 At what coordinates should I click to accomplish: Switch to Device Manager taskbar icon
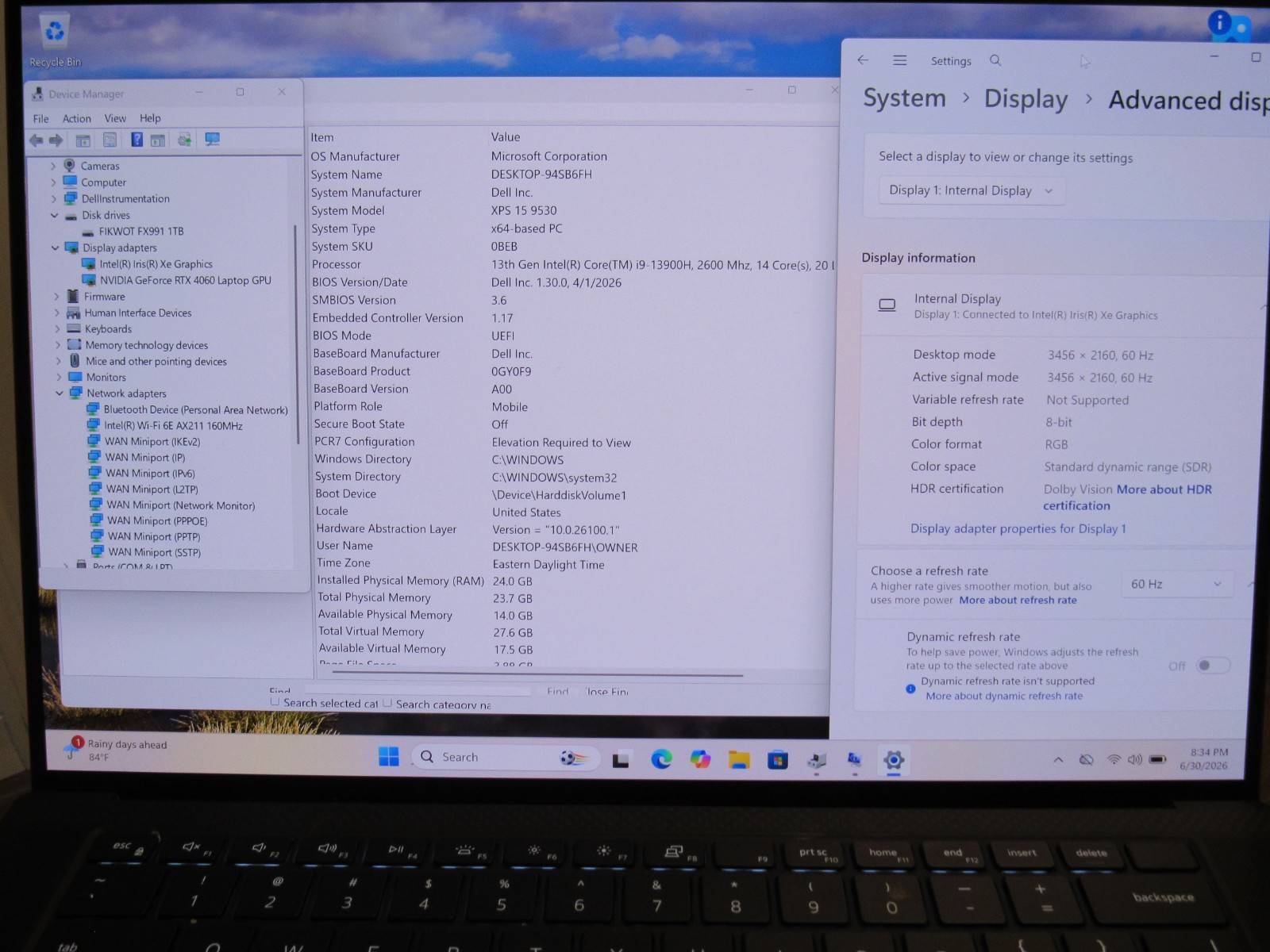(816, 761)
